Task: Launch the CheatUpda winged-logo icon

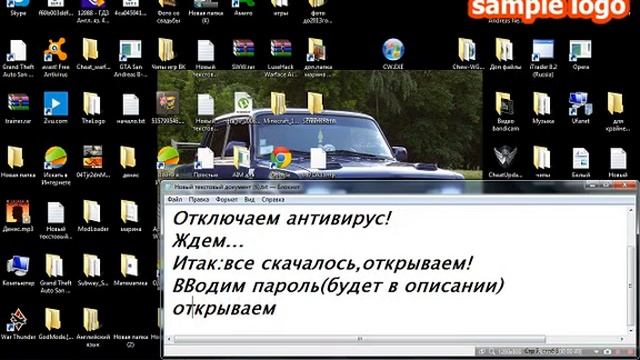Action: (x=505, y=158)
